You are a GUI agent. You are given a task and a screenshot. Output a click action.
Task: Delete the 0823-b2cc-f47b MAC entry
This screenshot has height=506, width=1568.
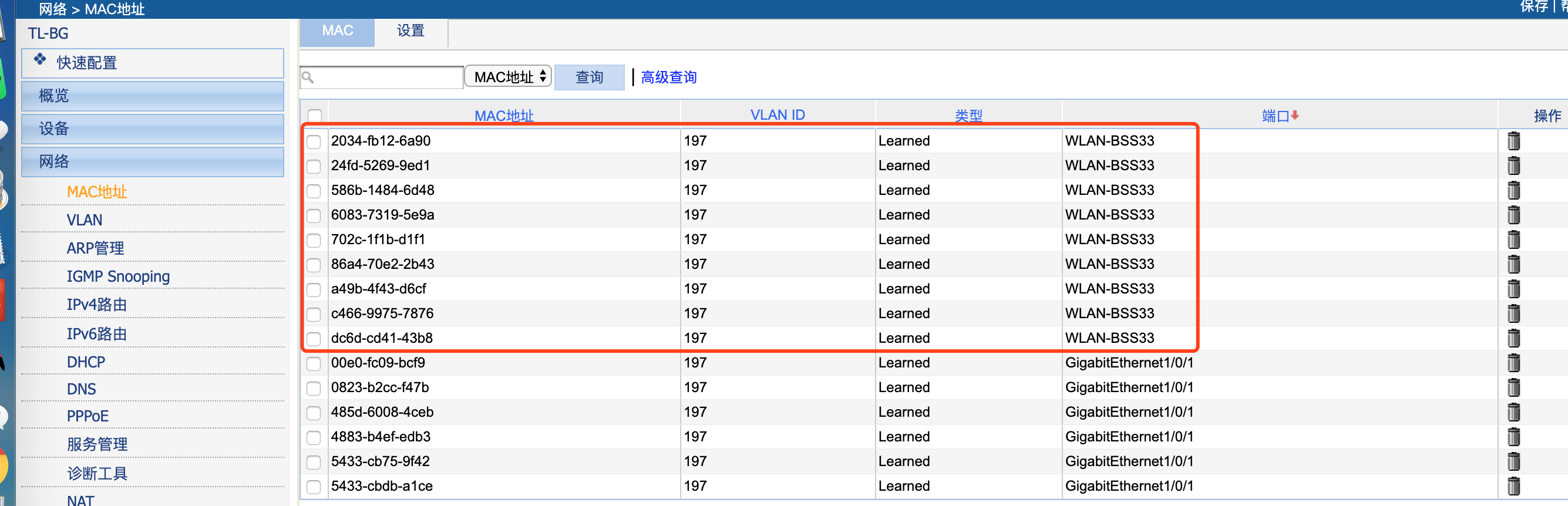[1513, 387]
